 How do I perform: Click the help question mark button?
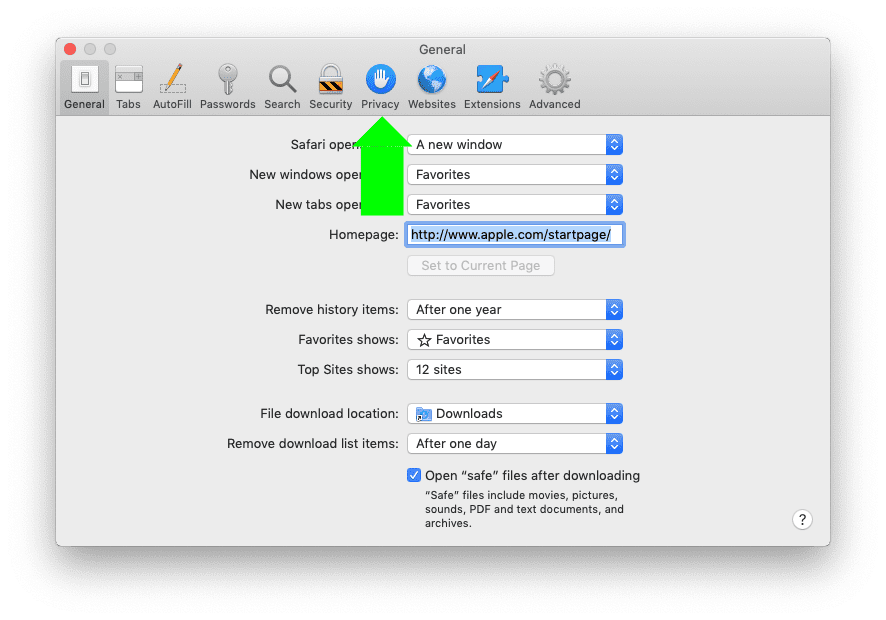coord(802,519)
